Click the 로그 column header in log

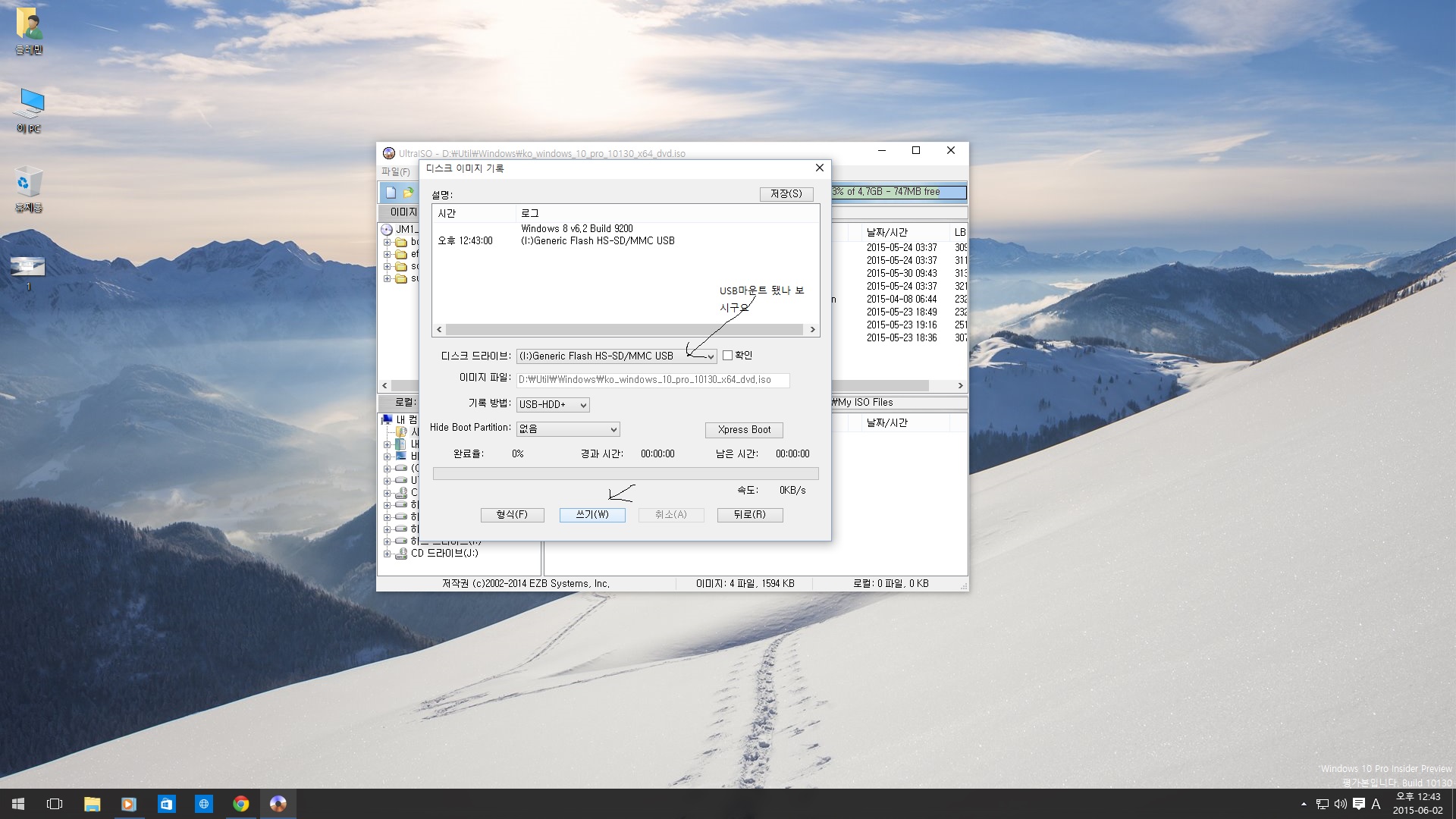pos(667,213)
